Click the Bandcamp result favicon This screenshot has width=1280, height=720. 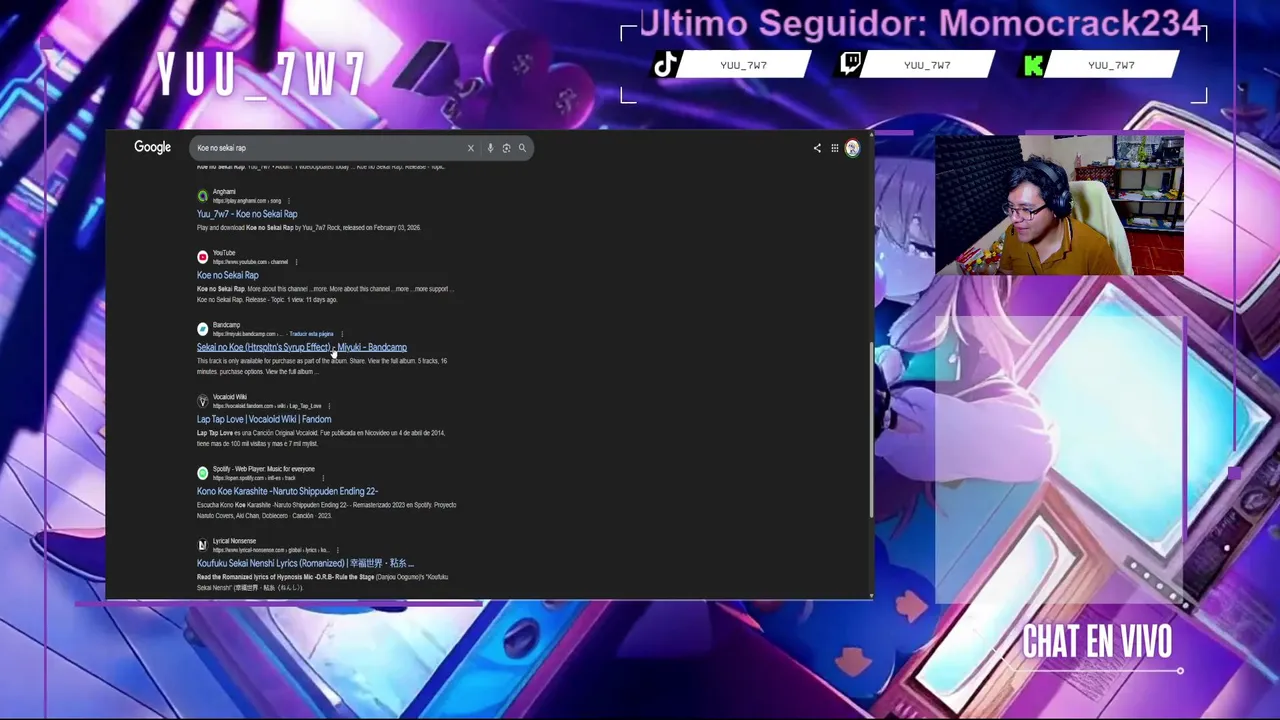click(x=203, y=329)
